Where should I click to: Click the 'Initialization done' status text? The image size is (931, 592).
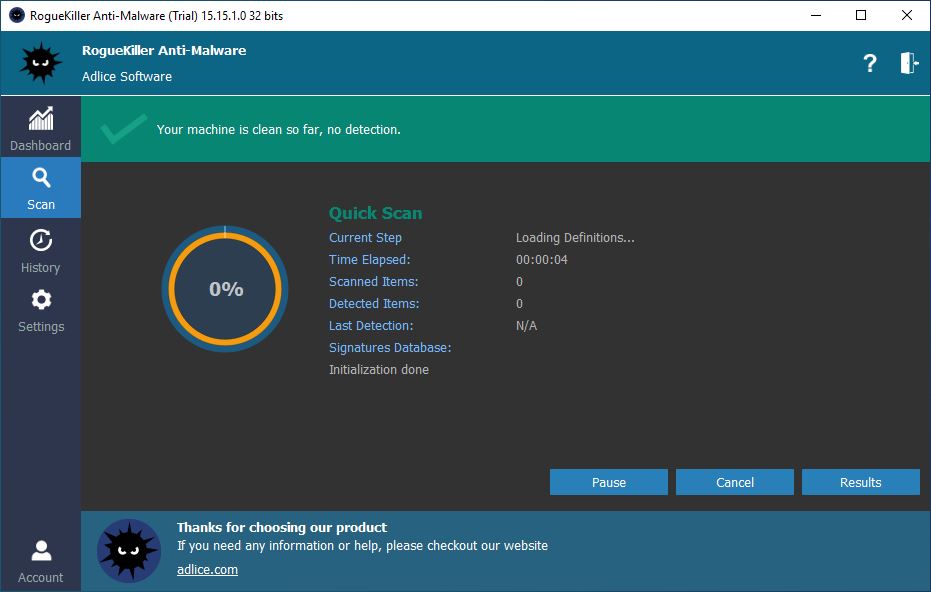point(379,369)
